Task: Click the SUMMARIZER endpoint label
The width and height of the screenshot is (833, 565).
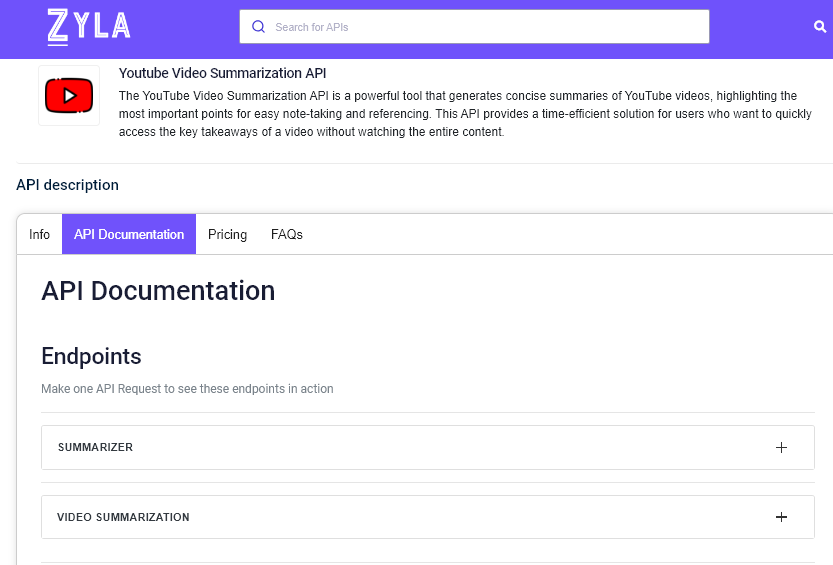Action: tap(96, 448)
